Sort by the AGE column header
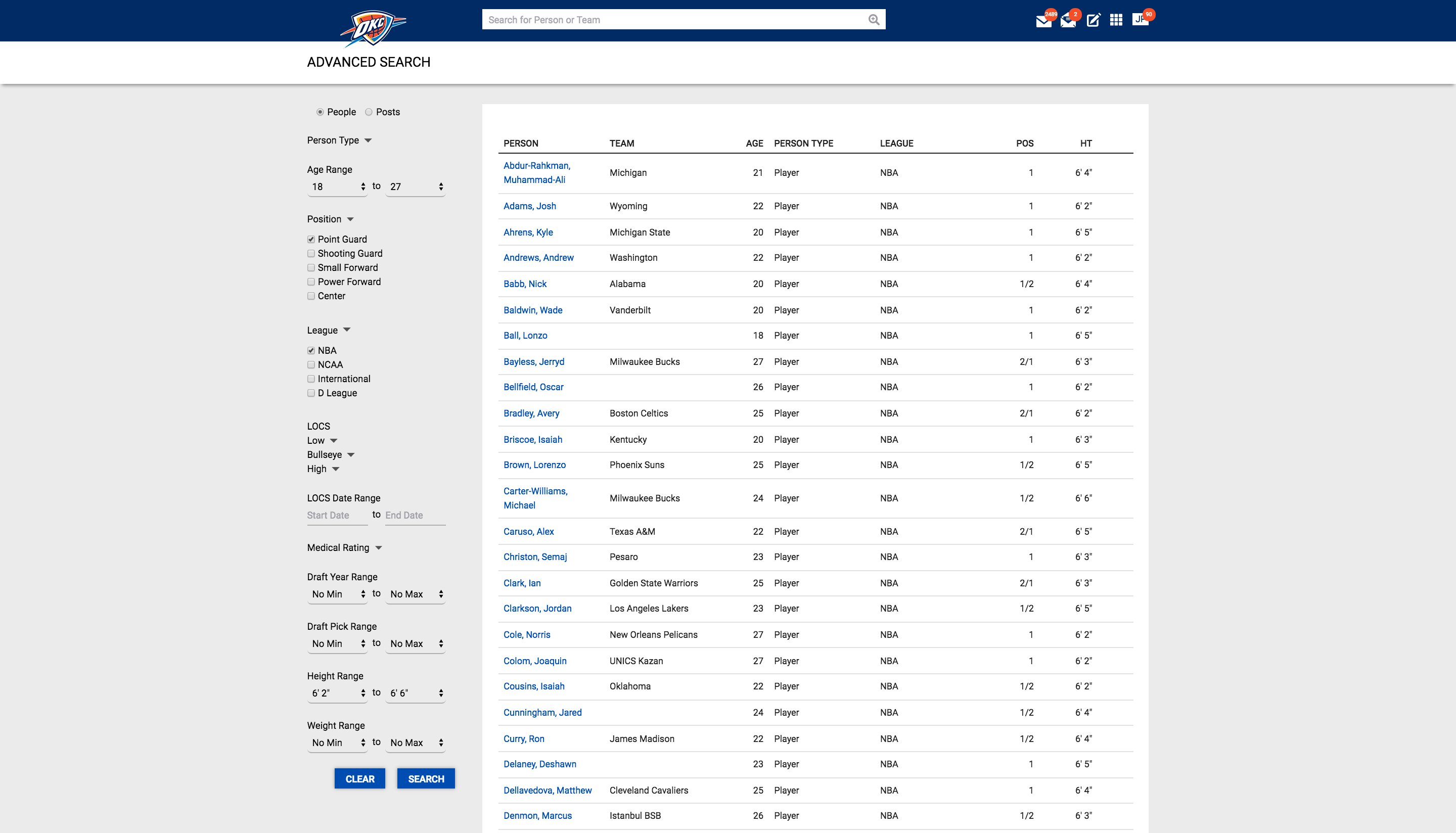 (x=754, y=144)
